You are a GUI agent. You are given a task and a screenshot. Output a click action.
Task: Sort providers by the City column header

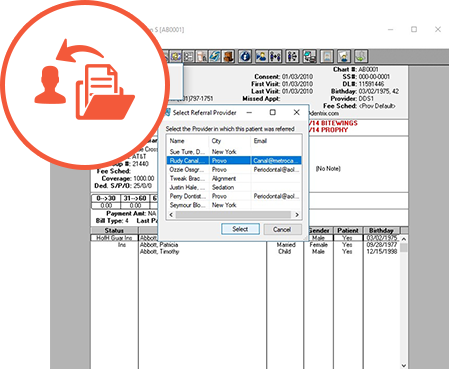(x=230, y=141)
